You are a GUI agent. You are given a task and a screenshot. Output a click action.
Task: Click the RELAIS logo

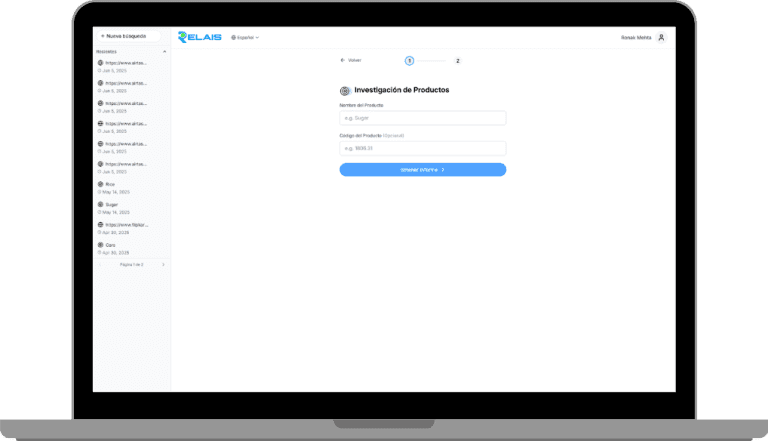200,37
